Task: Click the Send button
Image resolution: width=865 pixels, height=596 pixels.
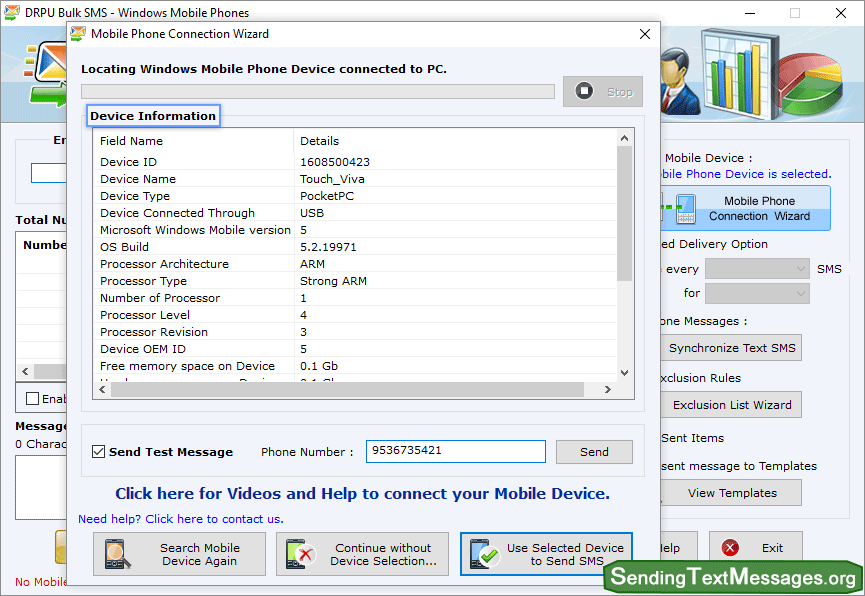Action: (594, 451)
